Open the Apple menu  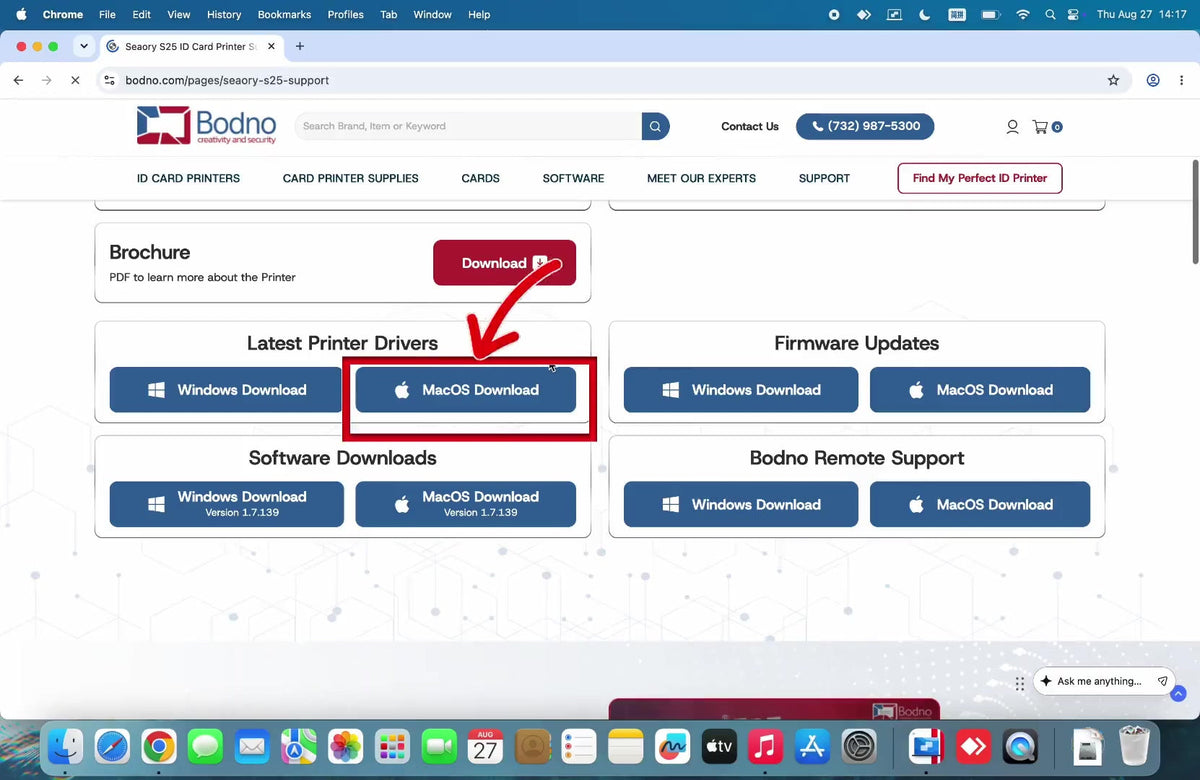[20, 15]
